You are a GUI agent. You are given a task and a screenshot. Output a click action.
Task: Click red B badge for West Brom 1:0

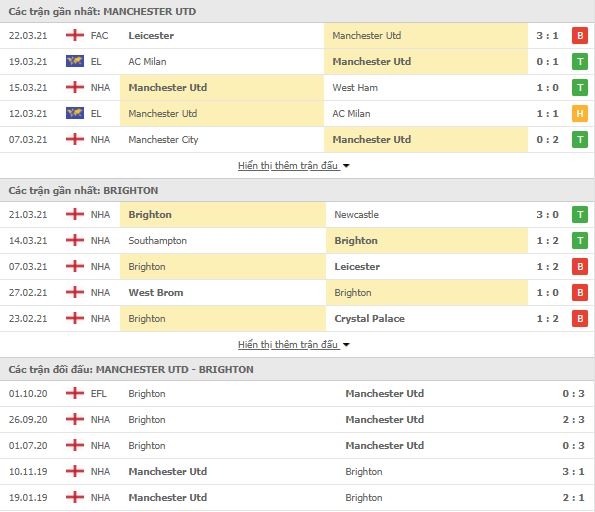(579, 293)
